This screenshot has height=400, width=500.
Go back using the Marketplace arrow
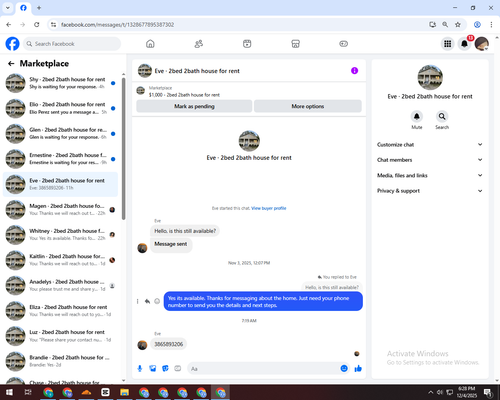(11, 63)
